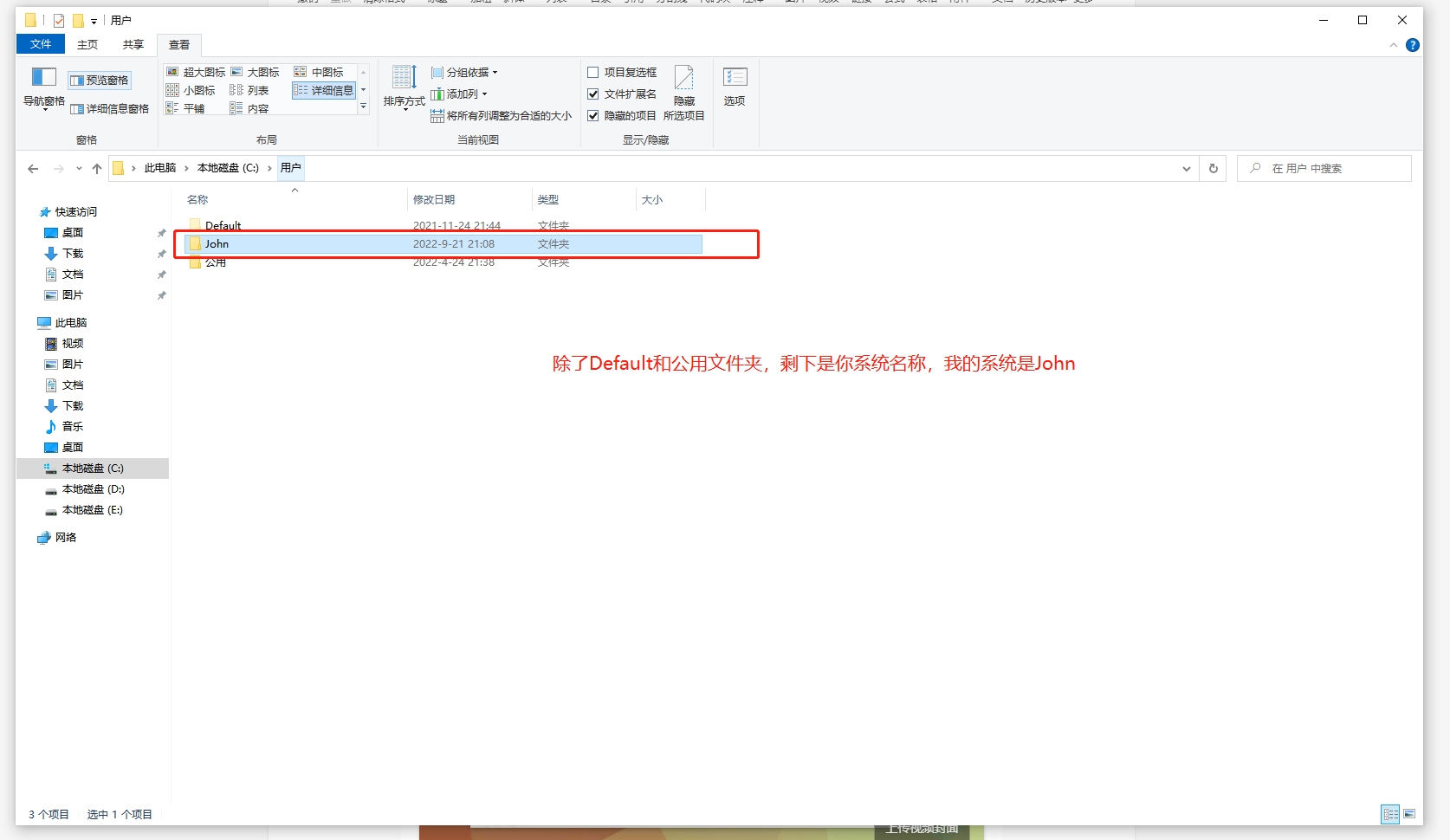Sort by the 修改日期 column header
The image size is (1450, 840).
click(x=469, y=199)
